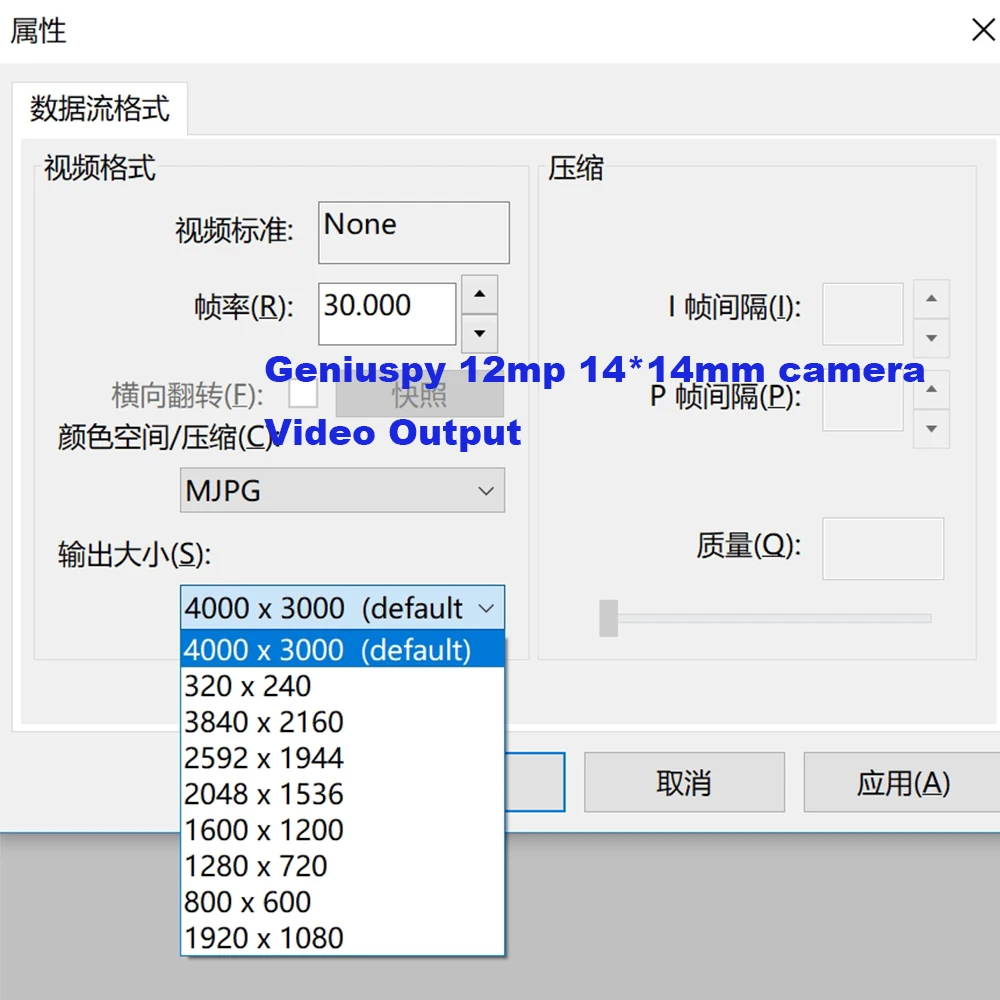Select the 1280 x 720 resolution

(x=342, y=866)
